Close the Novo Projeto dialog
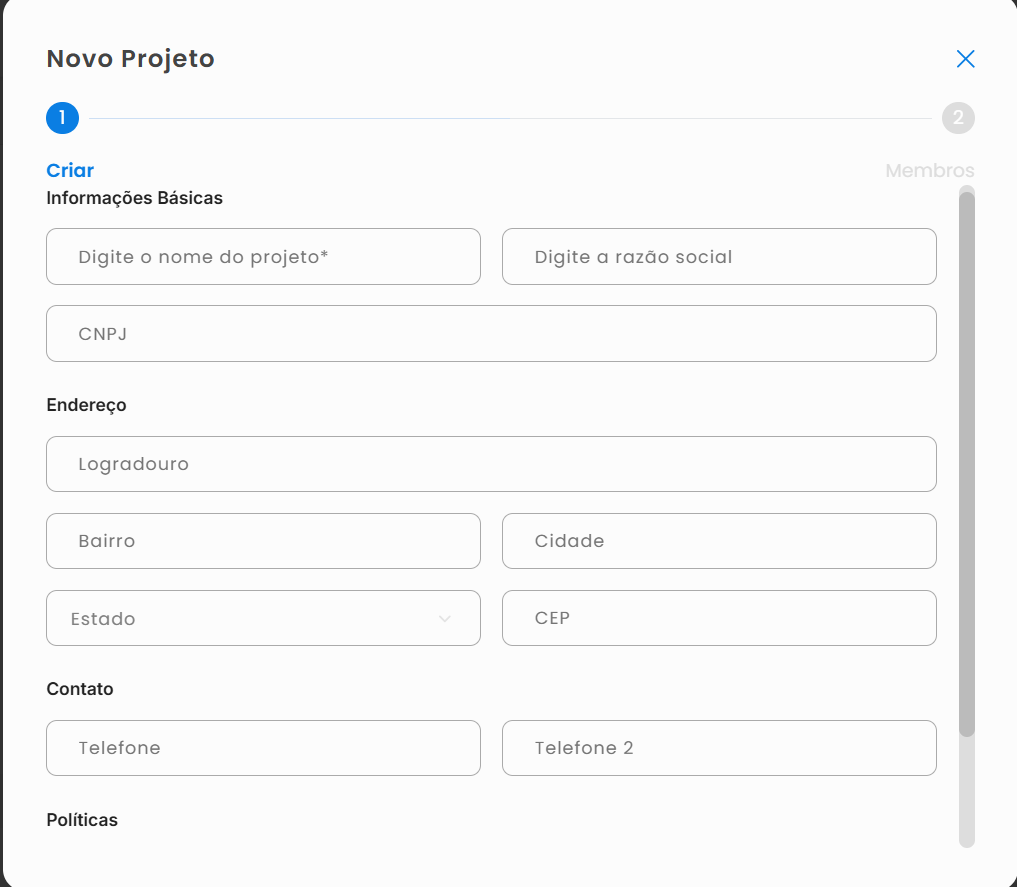Screen dimensions: 1017x887 click(x=965, y=59)
